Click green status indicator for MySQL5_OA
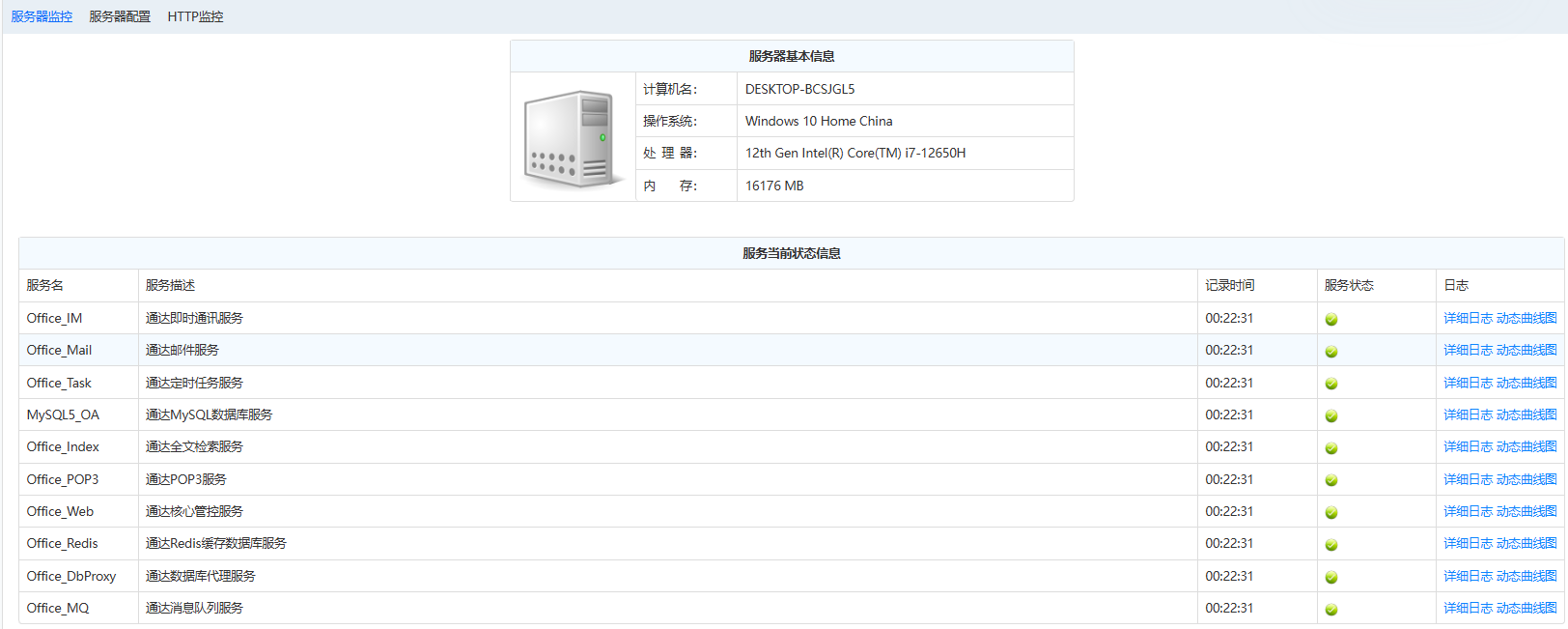Viewport: 1568px width, 629px height. point(1330,415)
